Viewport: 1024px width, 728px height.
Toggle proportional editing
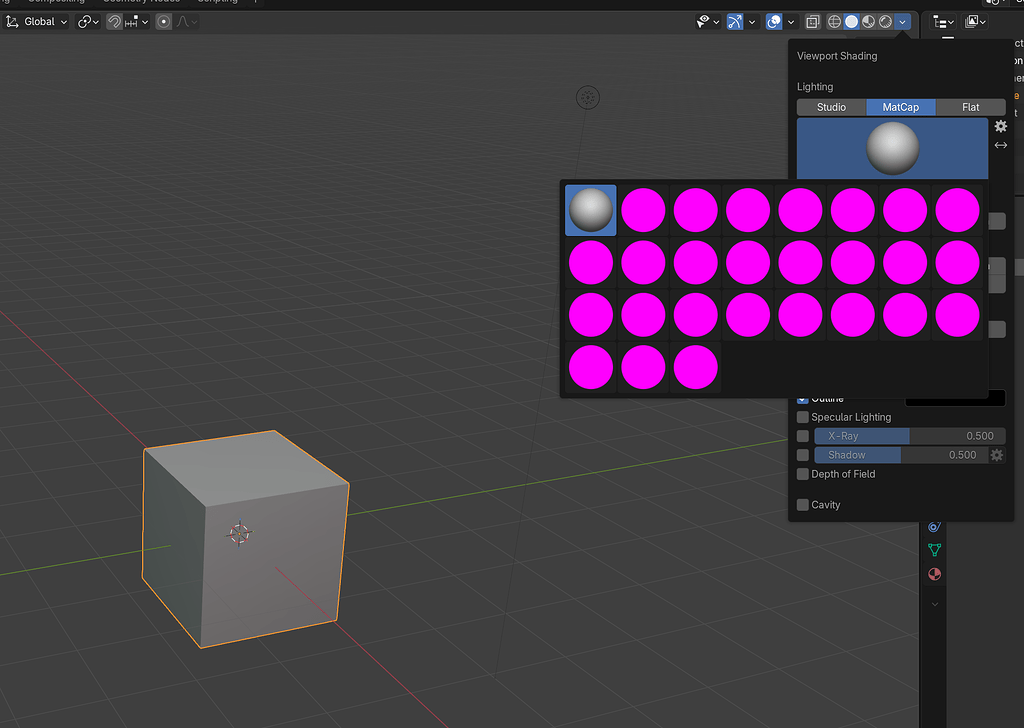click(163, 22)
